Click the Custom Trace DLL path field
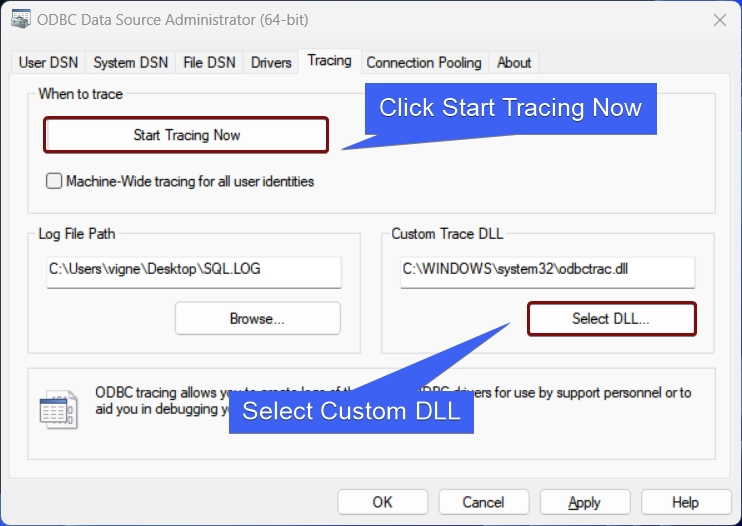742x526 pixels. click(548, 272)
